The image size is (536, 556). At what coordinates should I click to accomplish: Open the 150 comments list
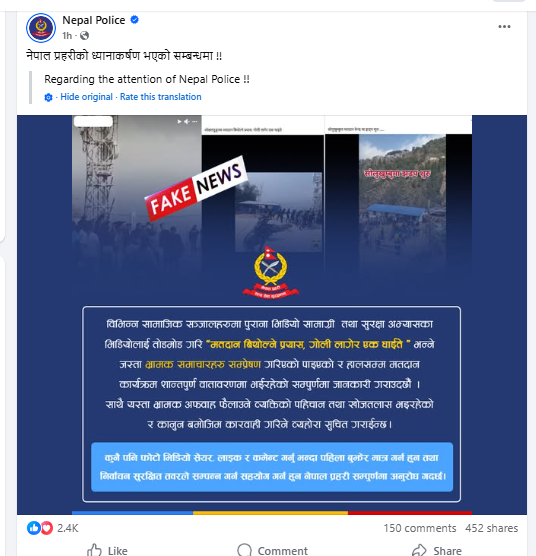coord(420,528)
